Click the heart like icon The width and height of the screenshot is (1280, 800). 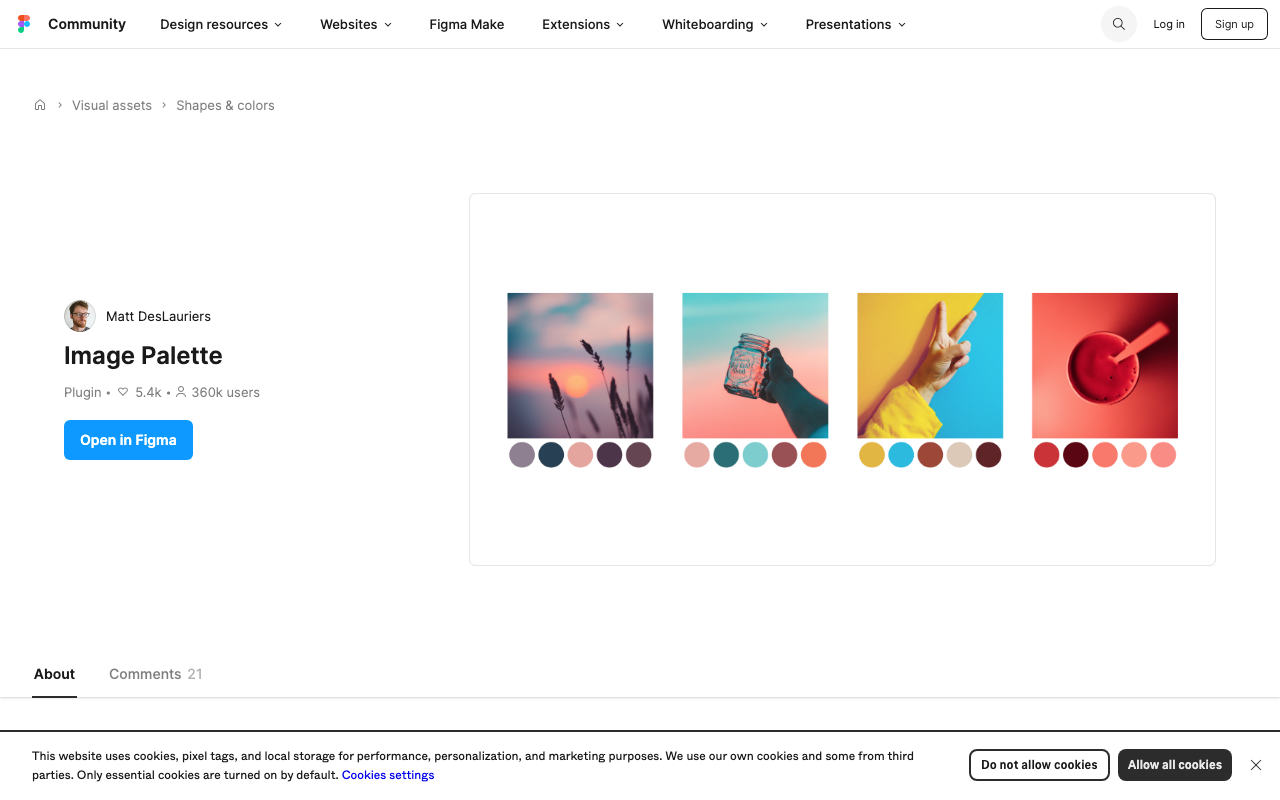pyautogui.click(x=123, y=392)
